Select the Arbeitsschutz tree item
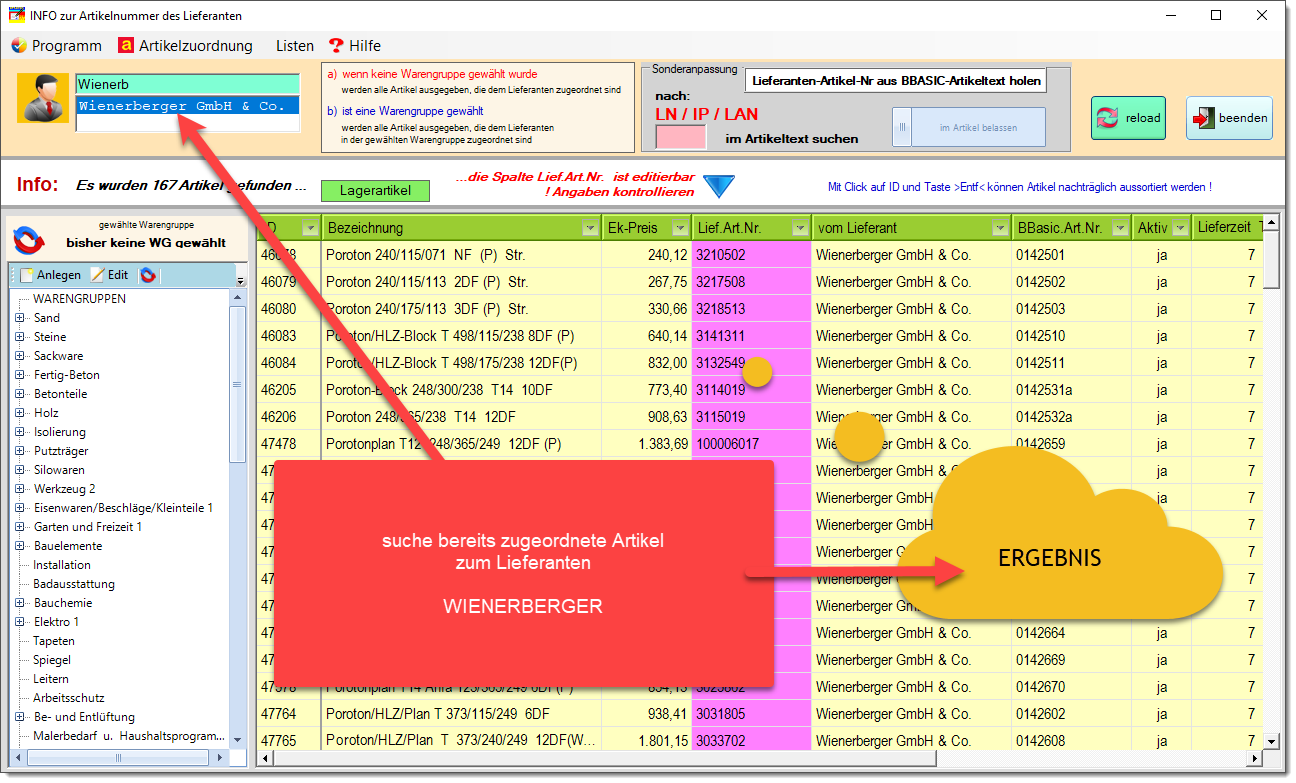Viewport: 1296px width, 783px height. point(69,698)
